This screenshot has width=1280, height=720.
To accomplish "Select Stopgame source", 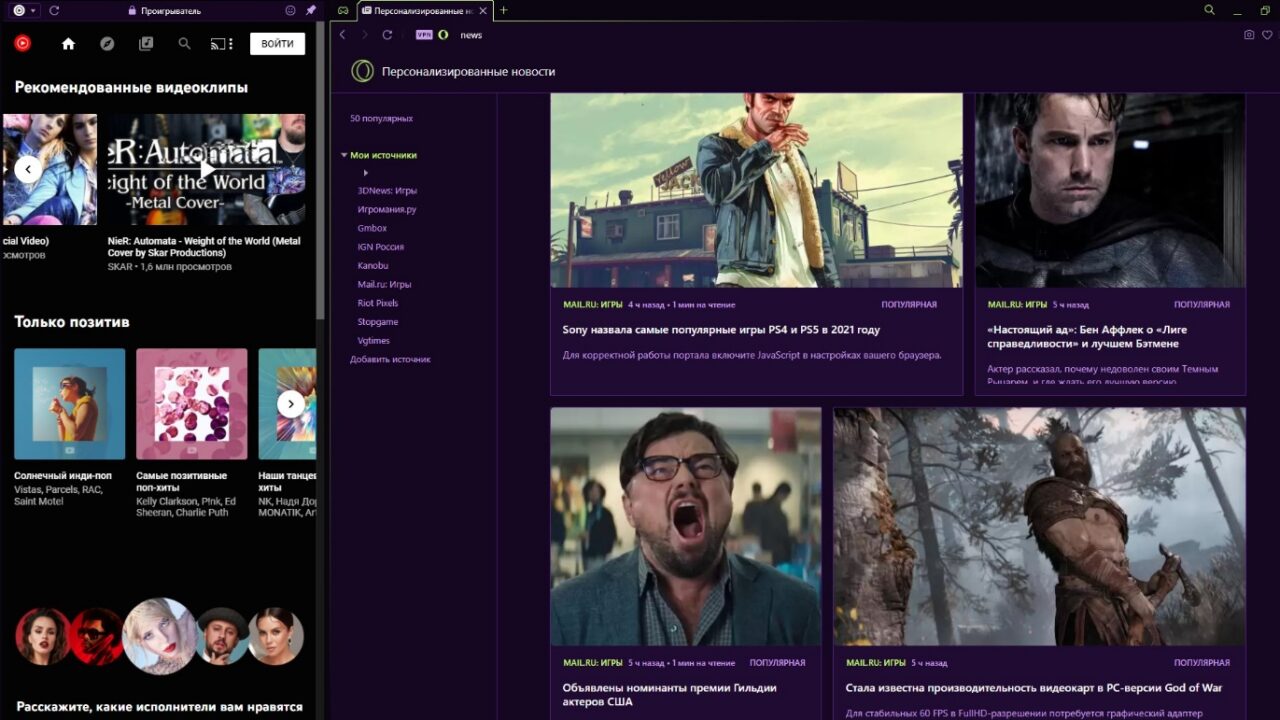I will [378, 322].
